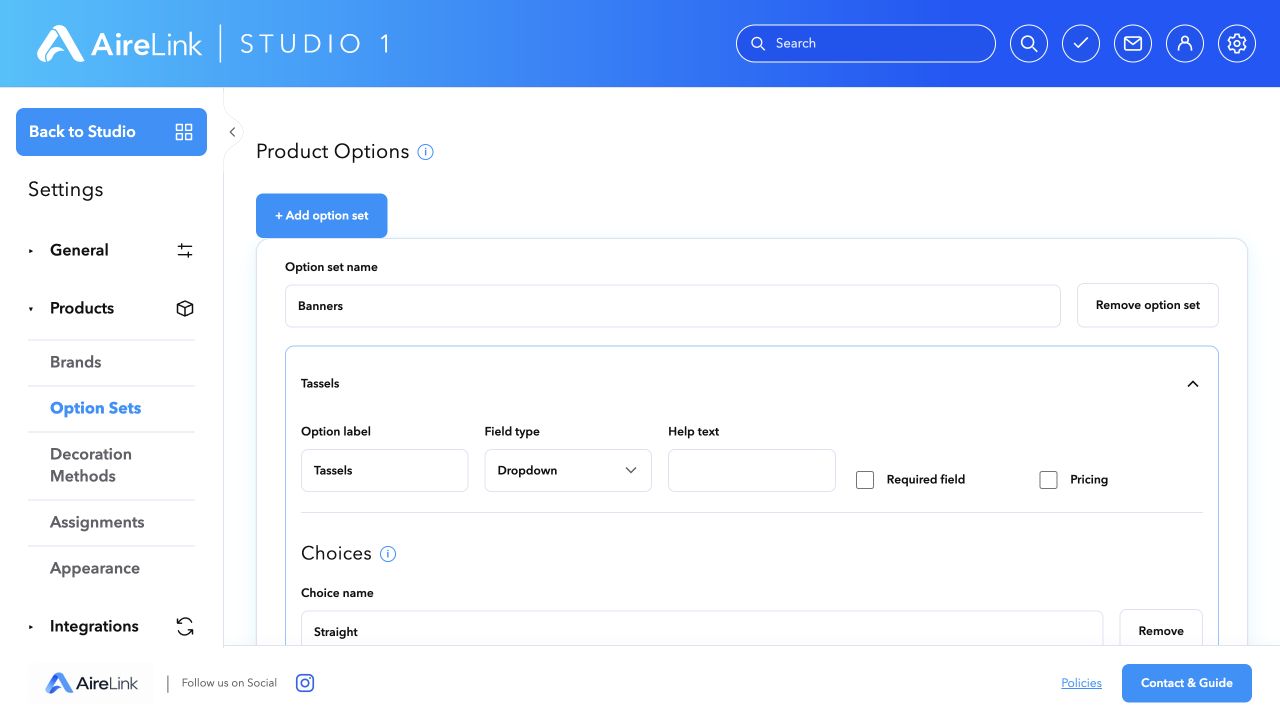
Task: Open the Brands menu item
Action: [x=76, y=362]
